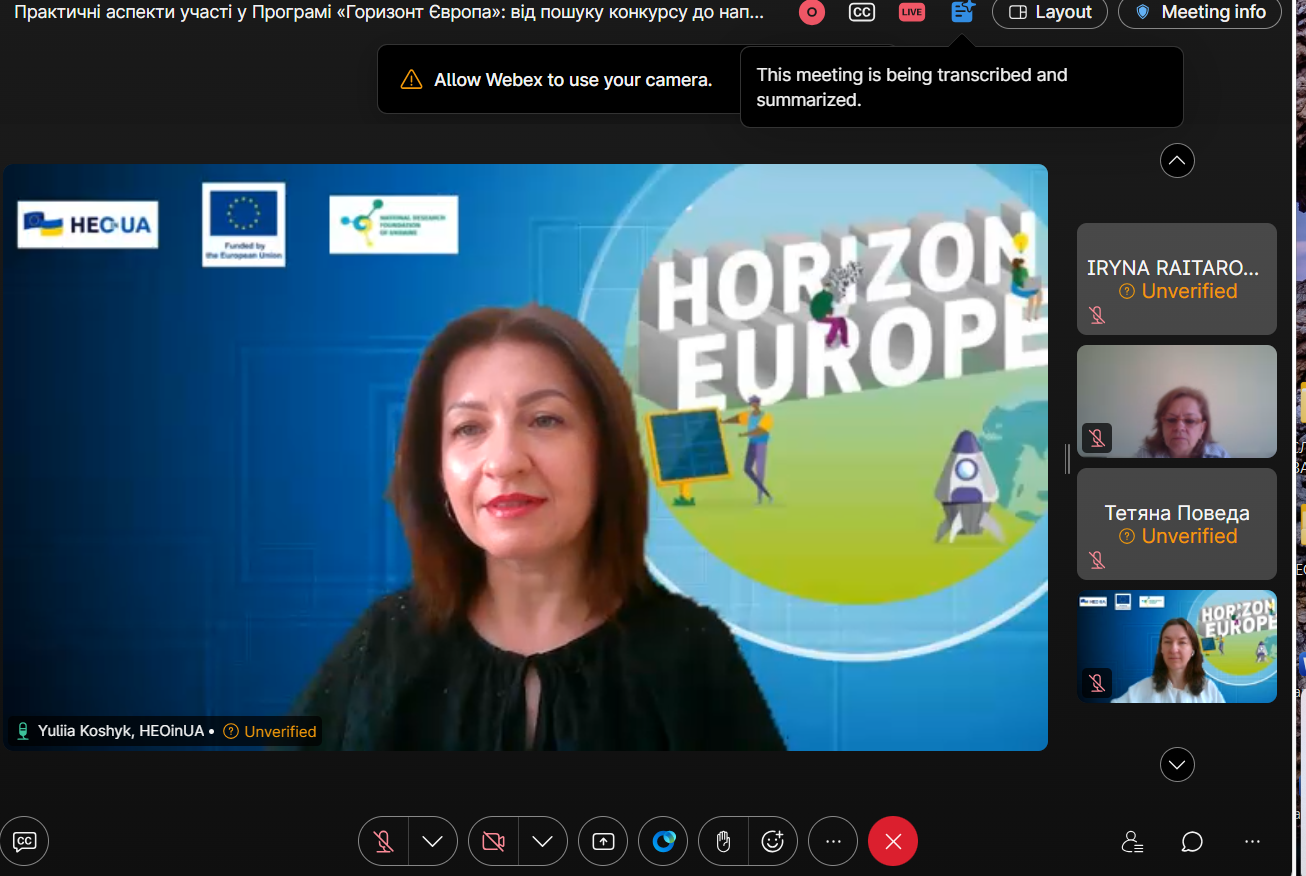Open Meeting info
The width and height of the screenshot is (1306, 876).
click(1200, 13)
